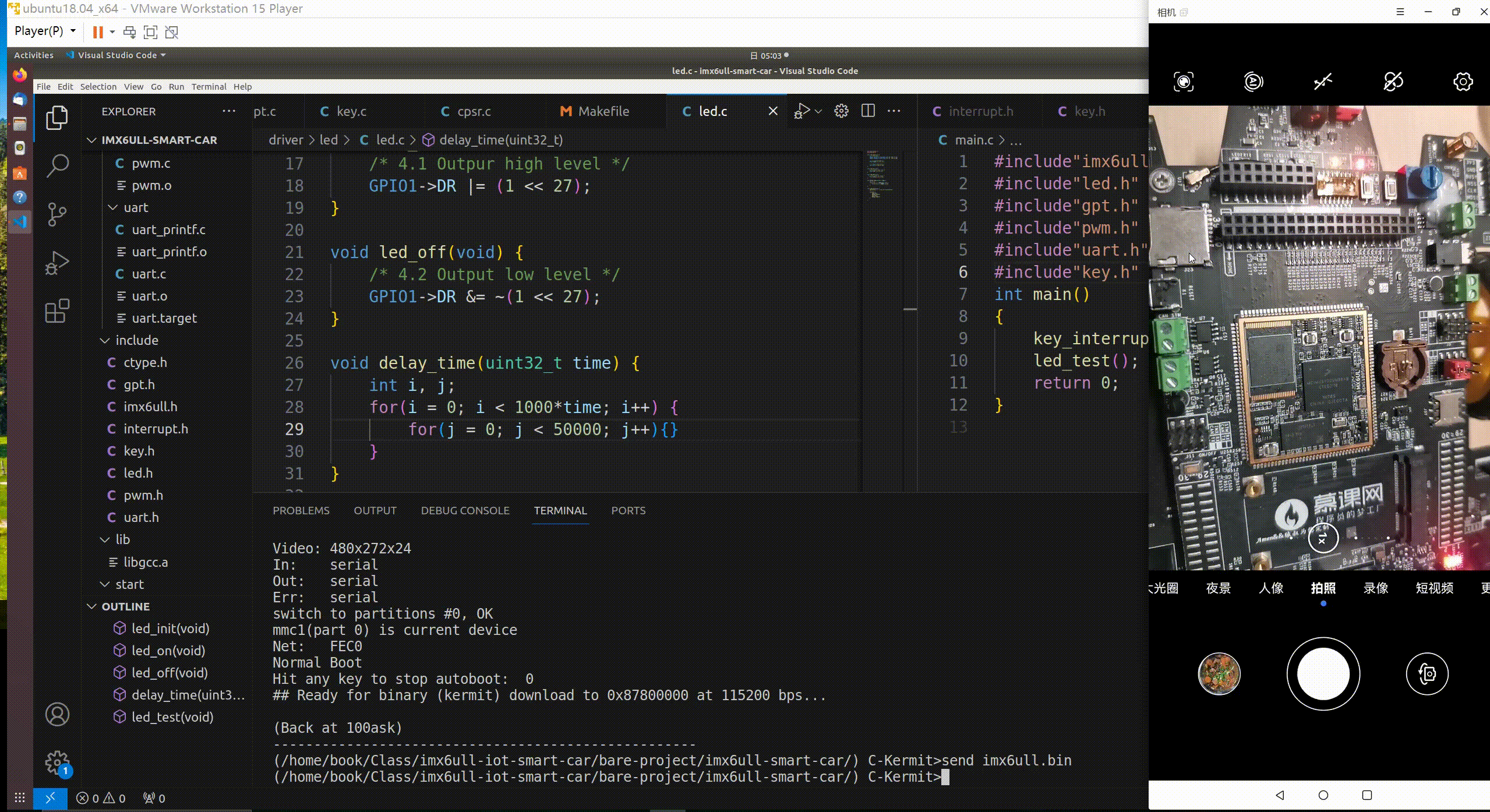Toggle the crossed beauty-mode camera icon

(x=1393, y=82)
